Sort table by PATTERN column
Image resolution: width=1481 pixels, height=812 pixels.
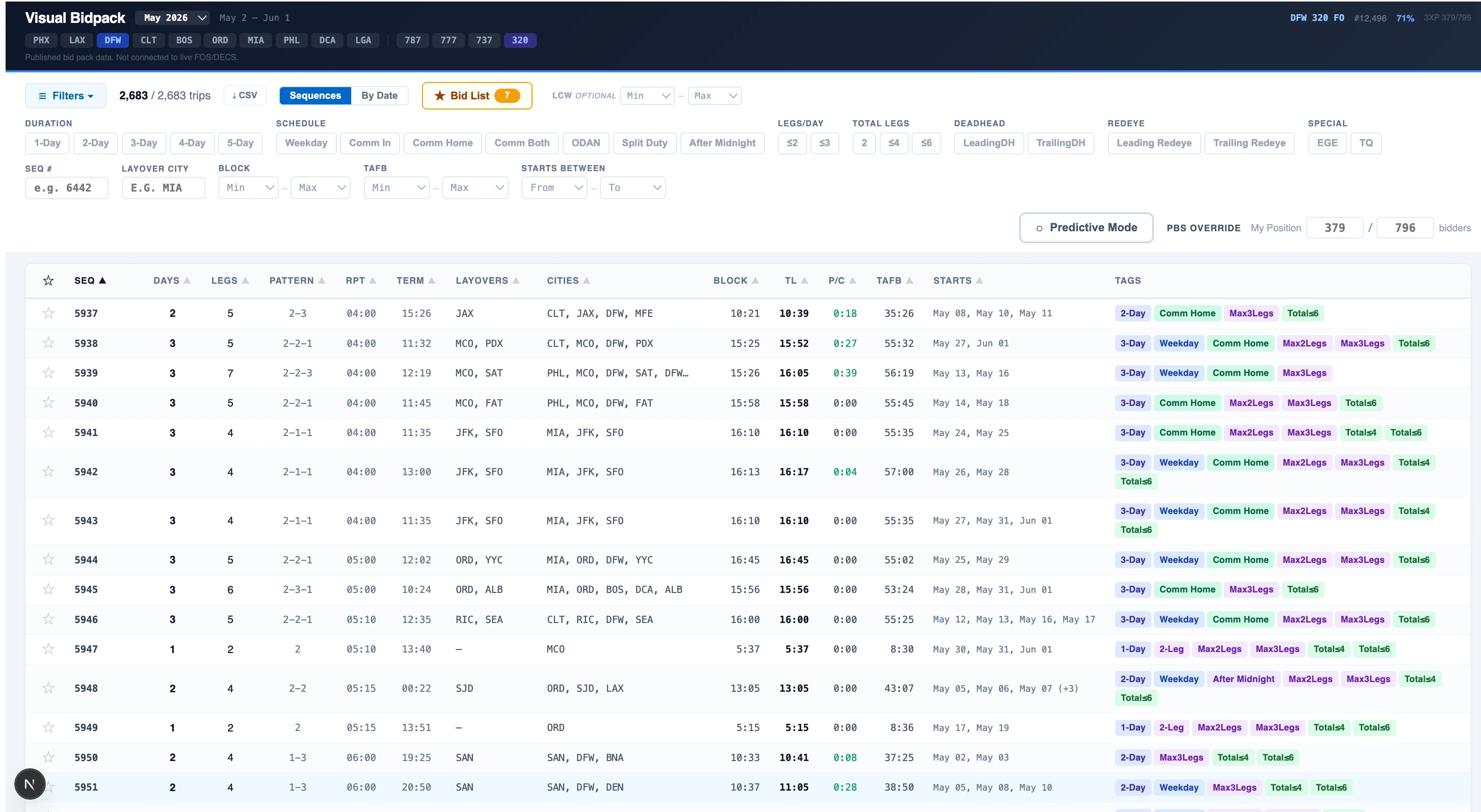coord(297,281)
